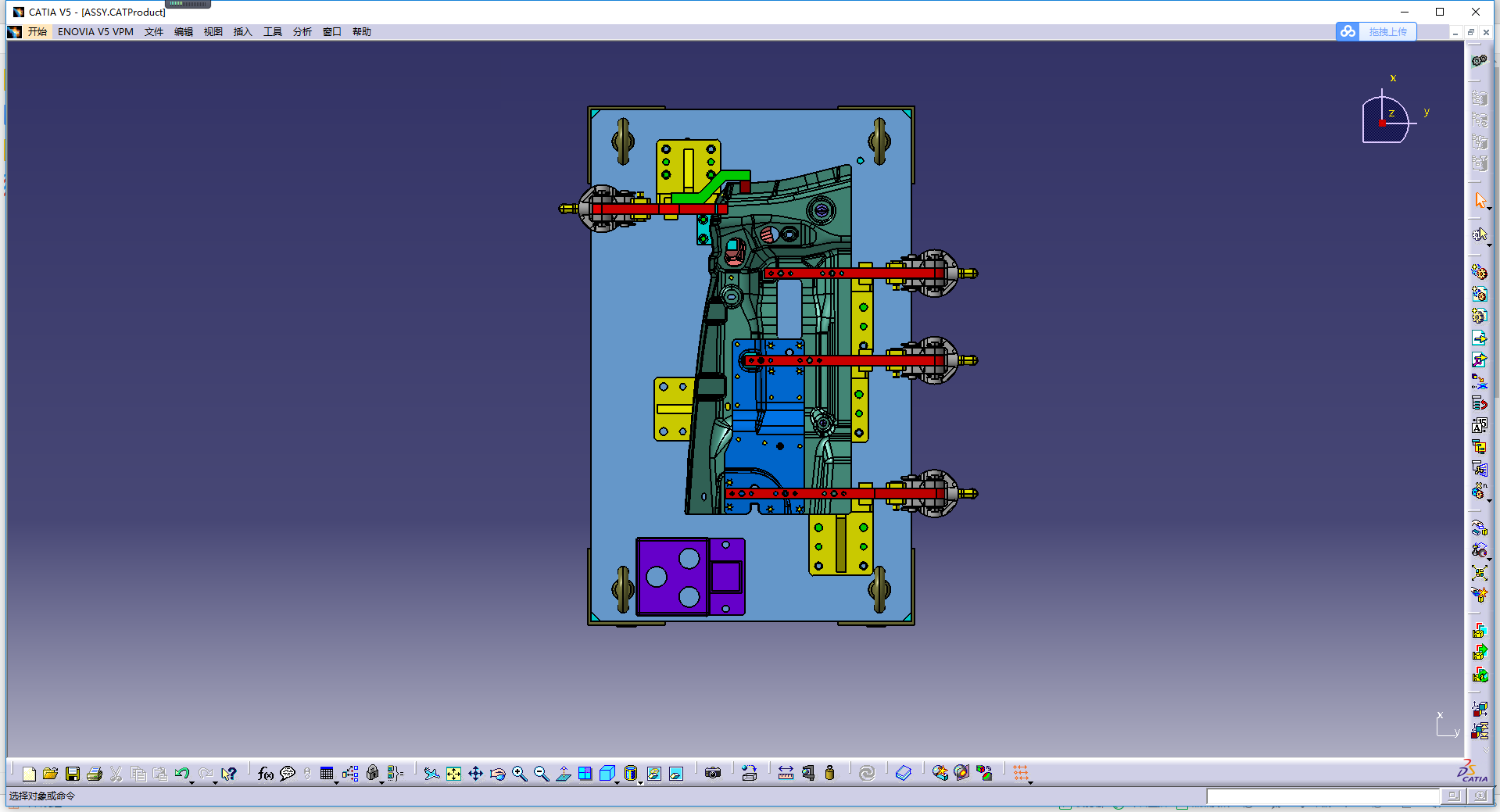1500x812 pixels.
Task: Restore the inner document window
Action: 1470,32
